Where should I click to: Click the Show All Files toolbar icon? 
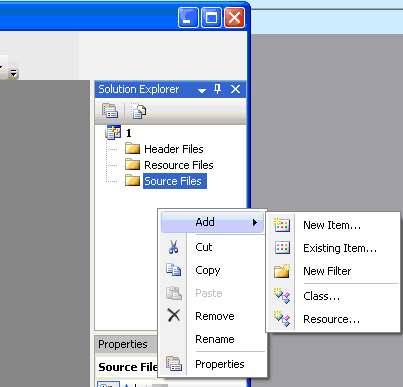point(138,111)
